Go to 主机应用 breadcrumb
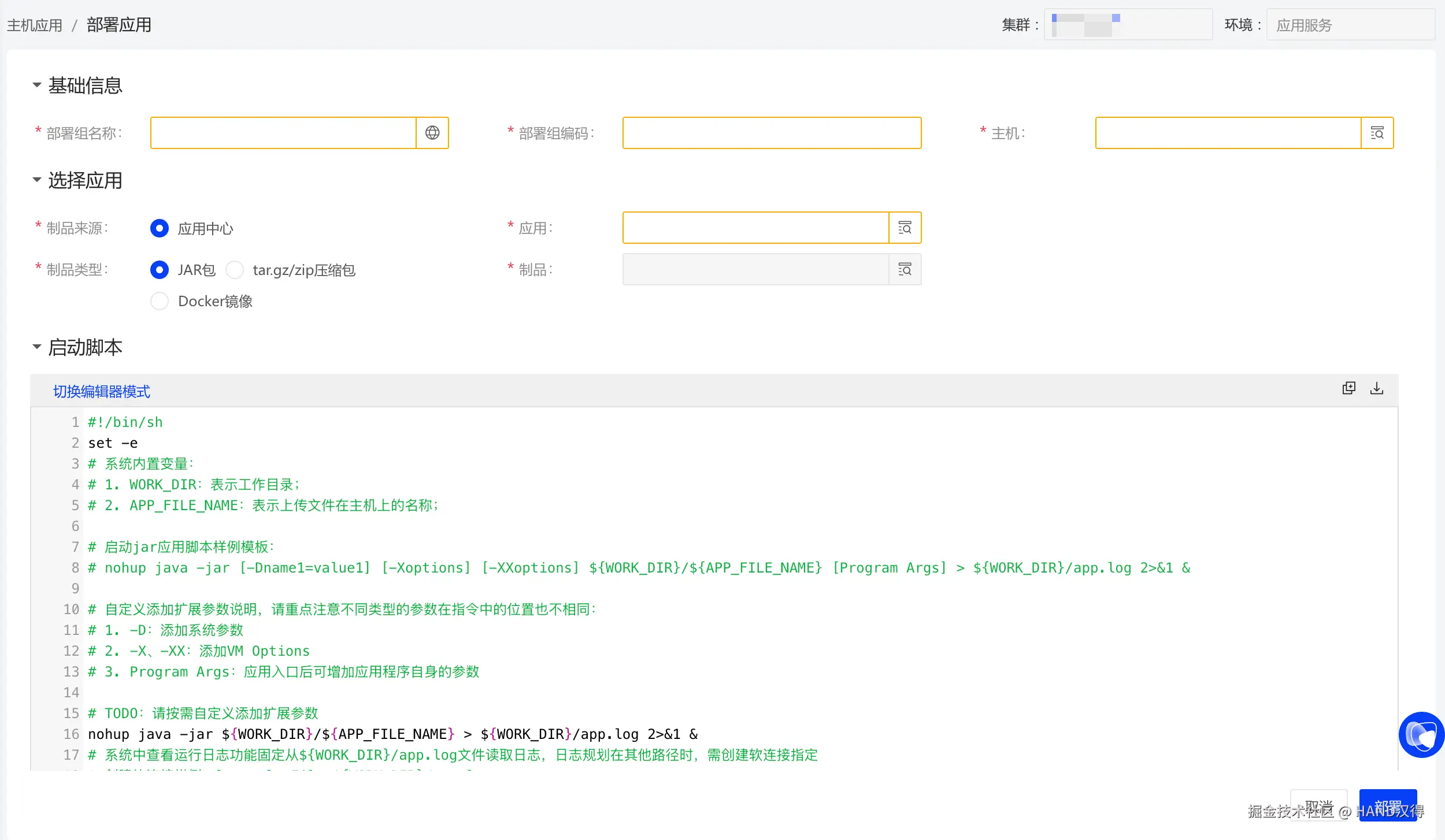The height and width of the screenshot is (840, 1445). (x=35, y=25)
